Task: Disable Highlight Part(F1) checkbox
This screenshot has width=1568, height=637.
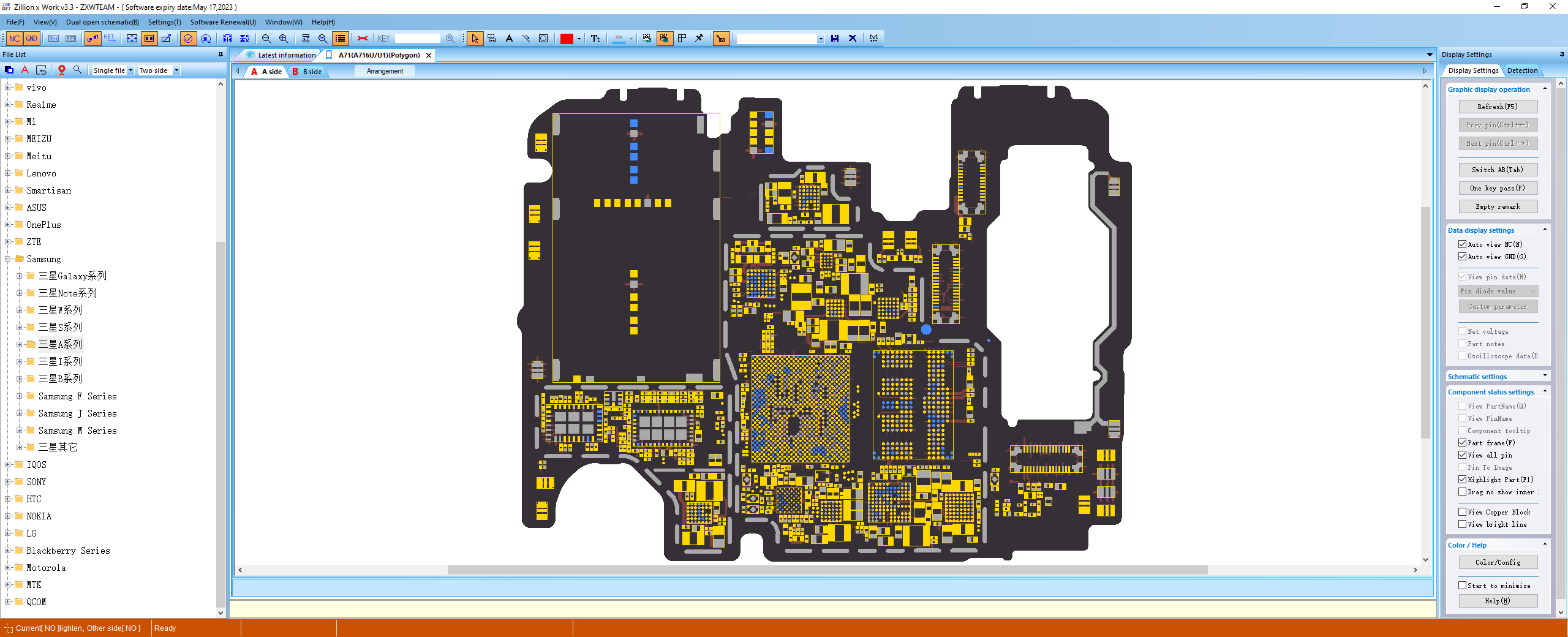Action: [1462, 480]
